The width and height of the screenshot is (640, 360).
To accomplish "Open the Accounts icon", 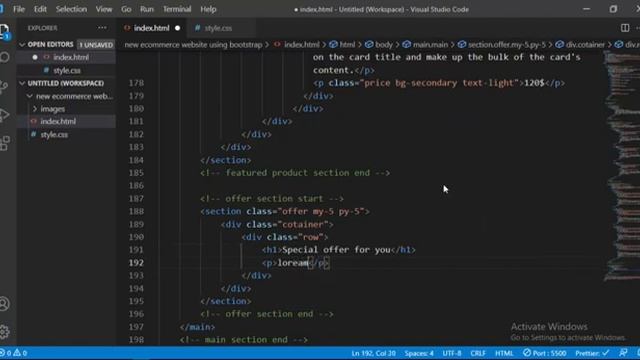I will pos(4,304).
